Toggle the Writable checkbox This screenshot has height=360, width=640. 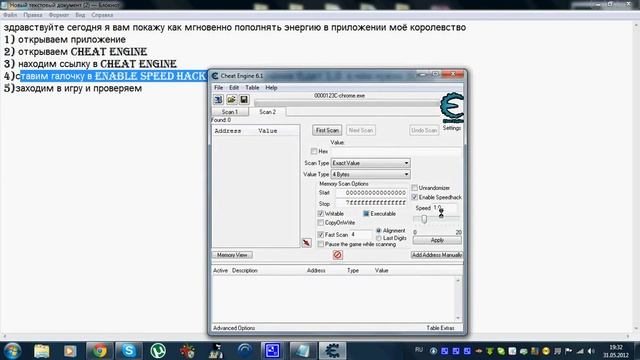point(321,214)
